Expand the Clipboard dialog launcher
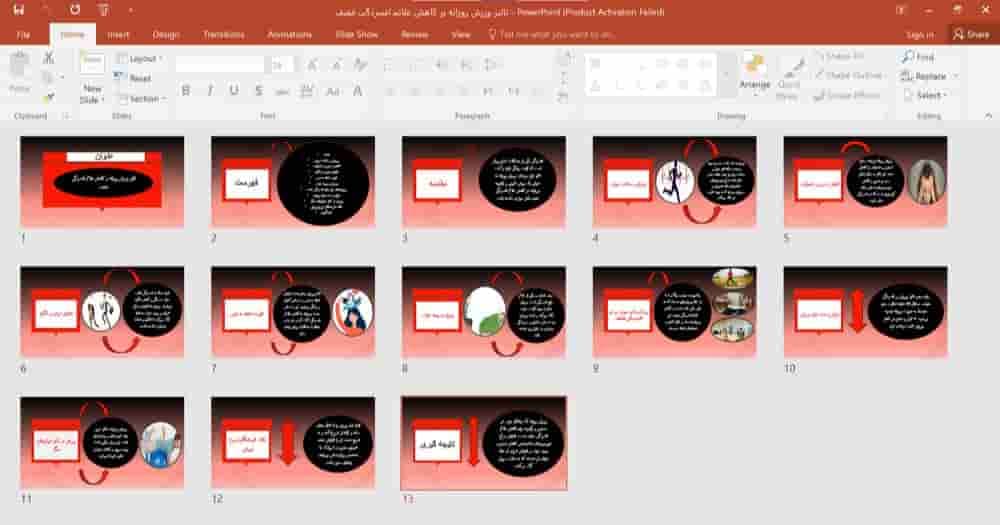 pos(65,116)
